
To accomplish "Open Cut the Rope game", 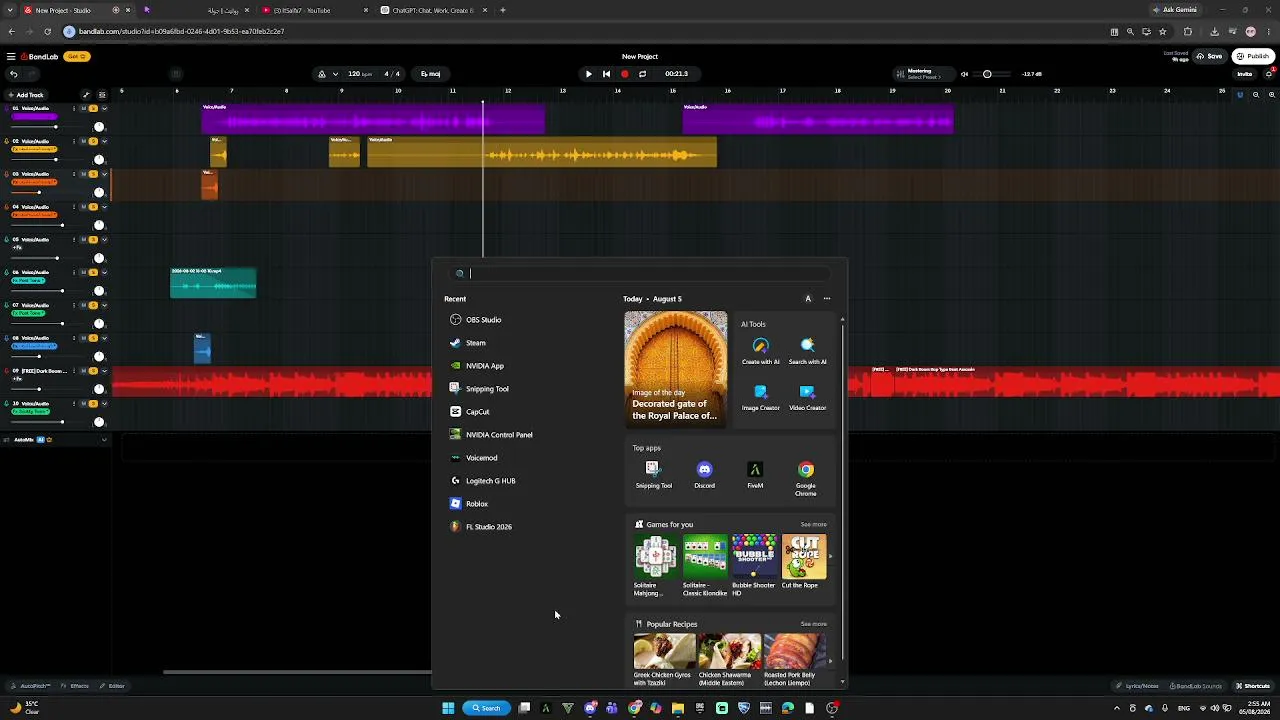I will pyautogui.click(x=804, y=562).
